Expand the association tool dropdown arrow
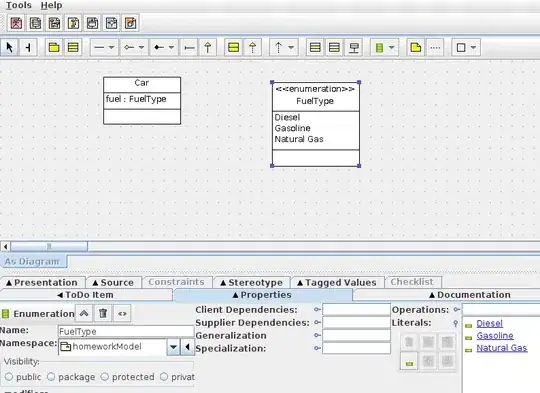 click(x=112, y=47)
